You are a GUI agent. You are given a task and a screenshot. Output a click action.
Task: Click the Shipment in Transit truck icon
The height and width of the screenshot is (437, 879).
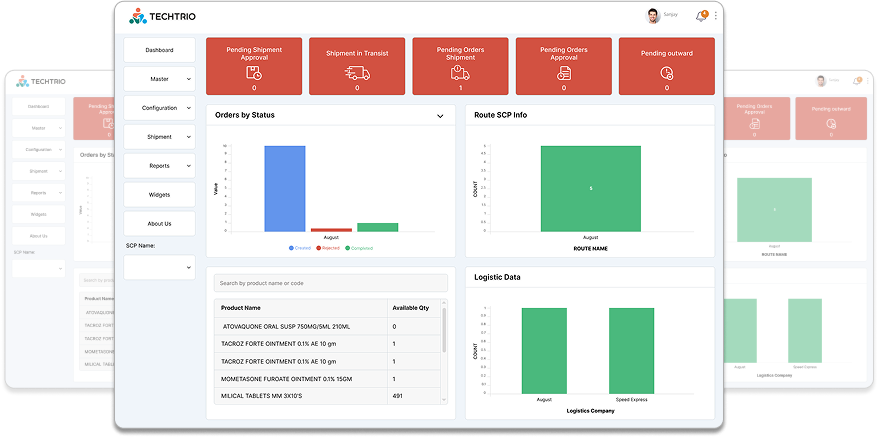pos(357,73)
